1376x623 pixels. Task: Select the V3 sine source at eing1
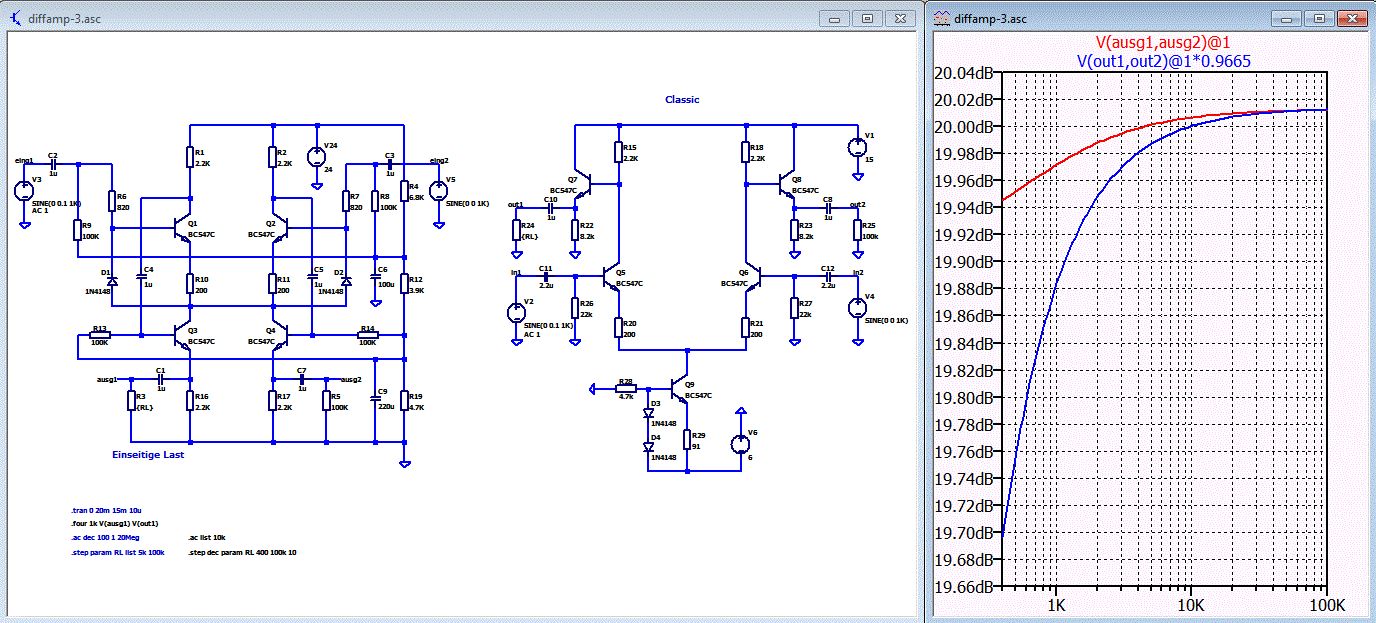26,190
